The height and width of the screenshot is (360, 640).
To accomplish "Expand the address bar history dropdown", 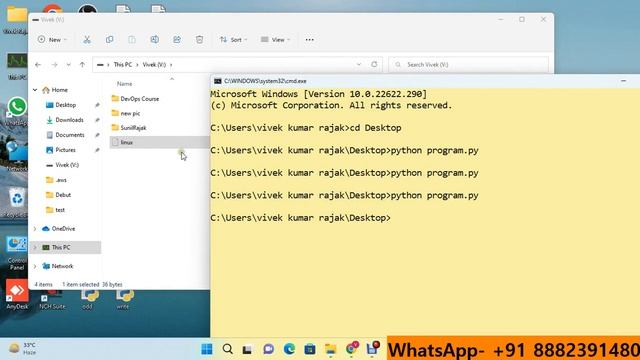I will click(359, 64).
